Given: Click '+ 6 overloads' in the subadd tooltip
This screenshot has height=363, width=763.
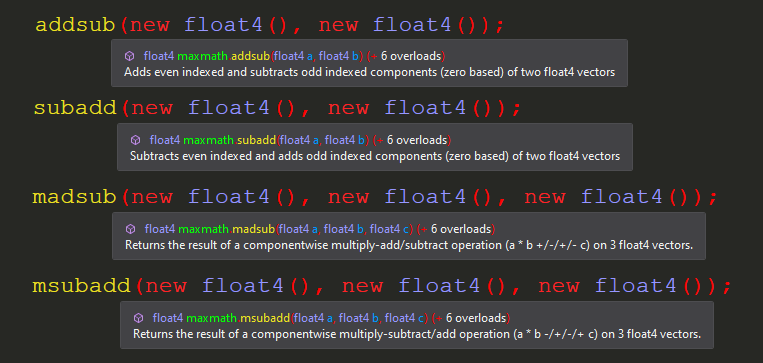Looking at the screenshot, I should (412, 141).
